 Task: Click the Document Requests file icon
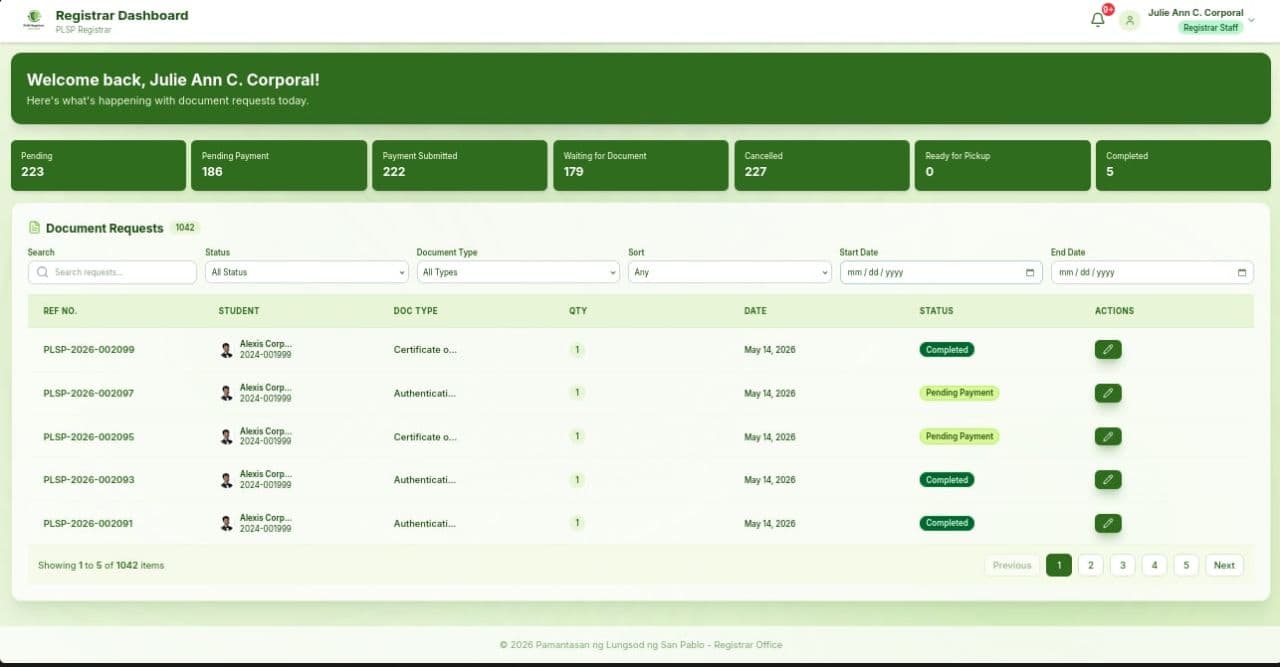(35, 227)
